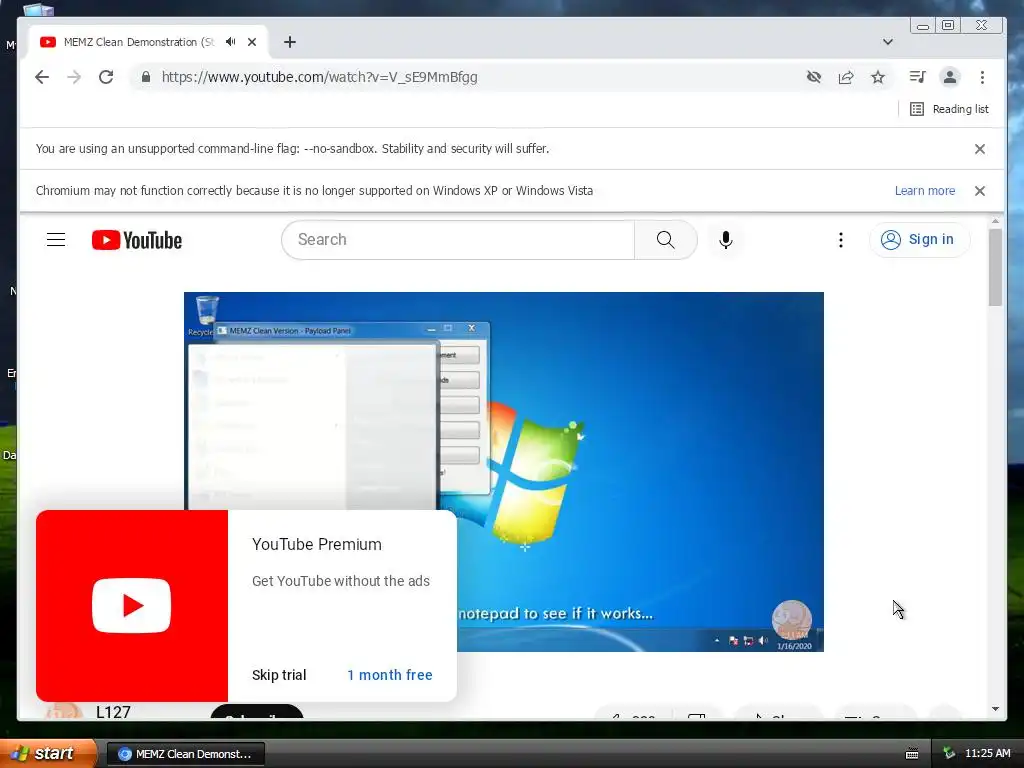
Task: Open the Reading list
Action: tap(950, 109)
